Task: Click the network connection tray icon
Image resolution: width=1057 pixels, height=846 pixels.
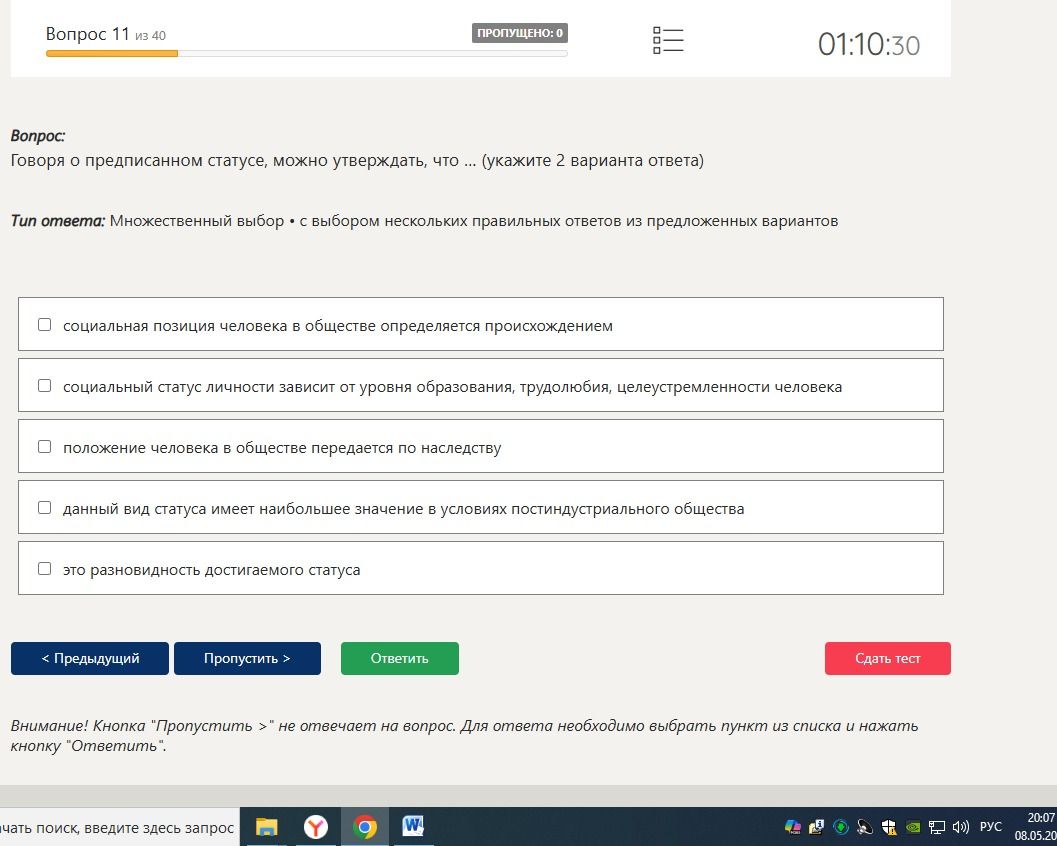Action: 936,826
